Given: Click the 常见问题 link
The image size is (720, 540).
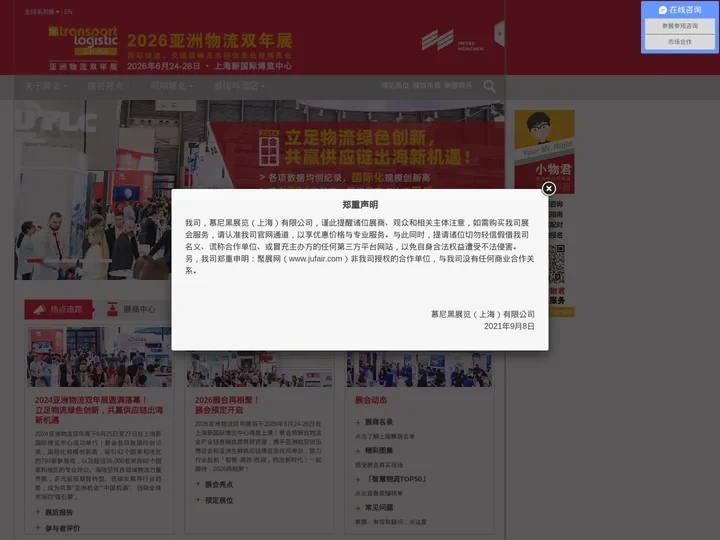Looking at the screenshot, I should click(379, 507).
